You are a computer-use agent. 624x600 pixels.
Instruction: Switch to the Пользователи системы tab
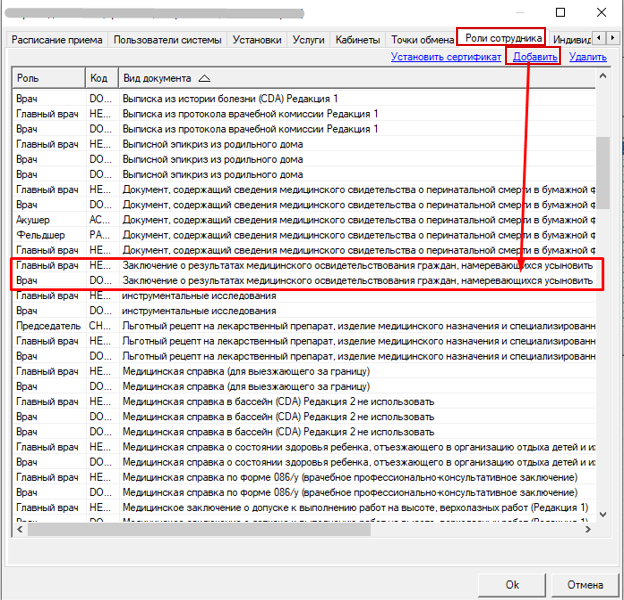click(167, 40)
